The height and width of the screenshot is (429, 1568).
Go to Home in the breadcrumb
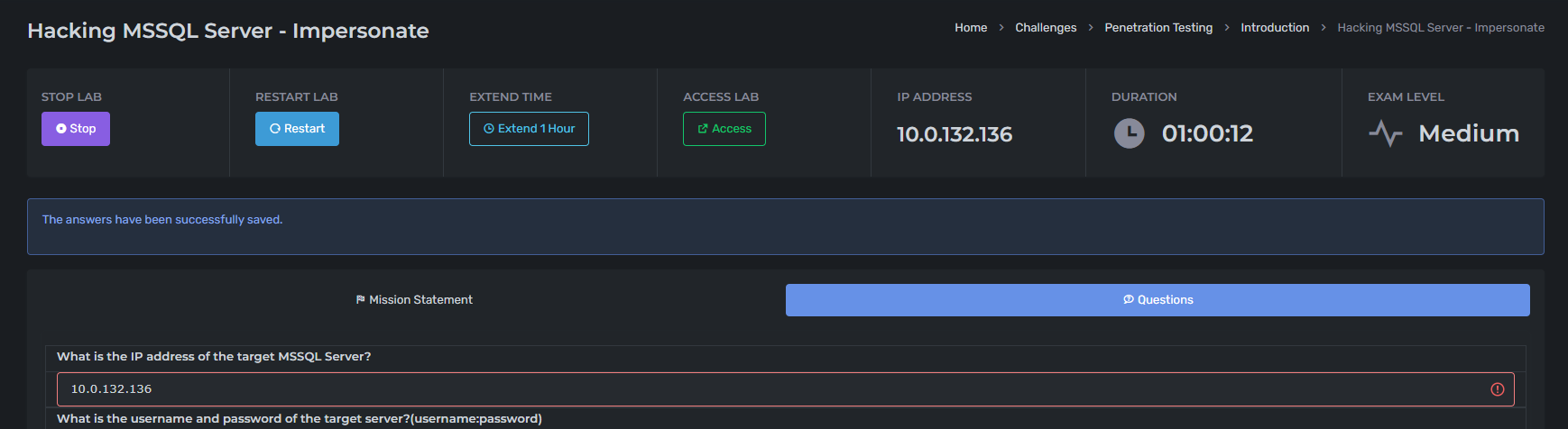(971, 28)
